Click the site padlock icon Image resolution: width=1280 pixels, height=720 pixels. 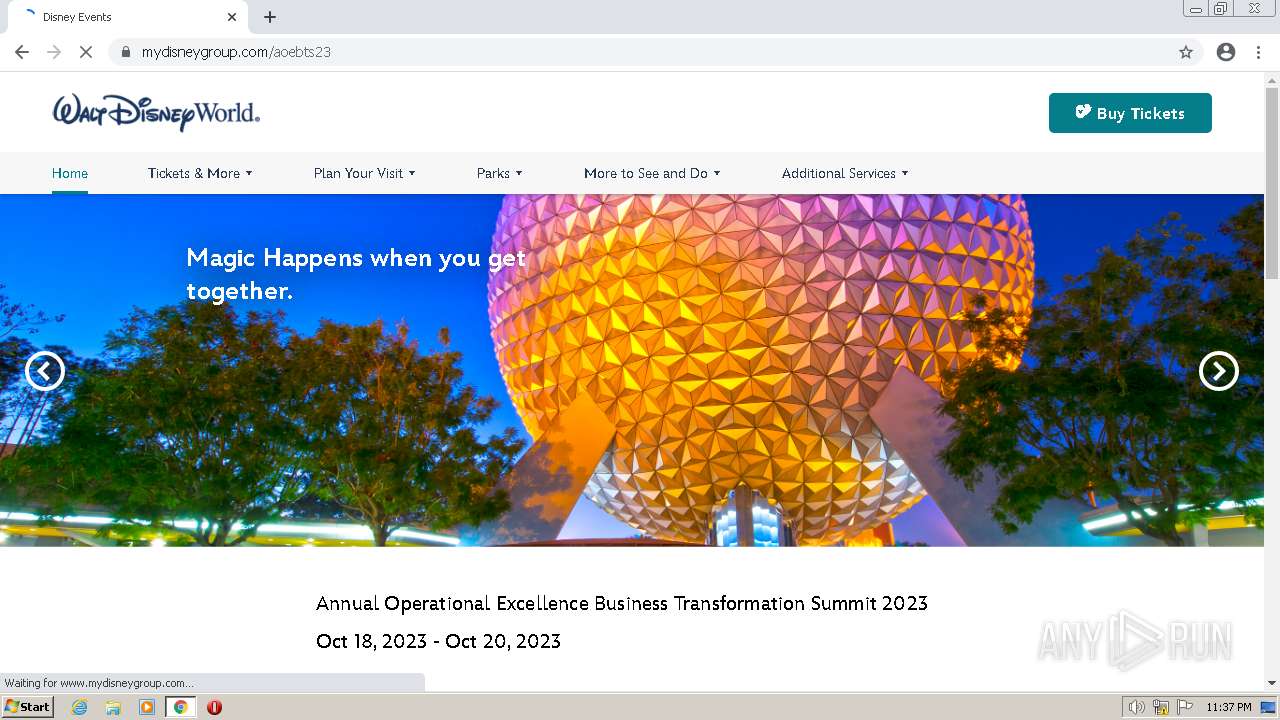[x=125, y=52]
